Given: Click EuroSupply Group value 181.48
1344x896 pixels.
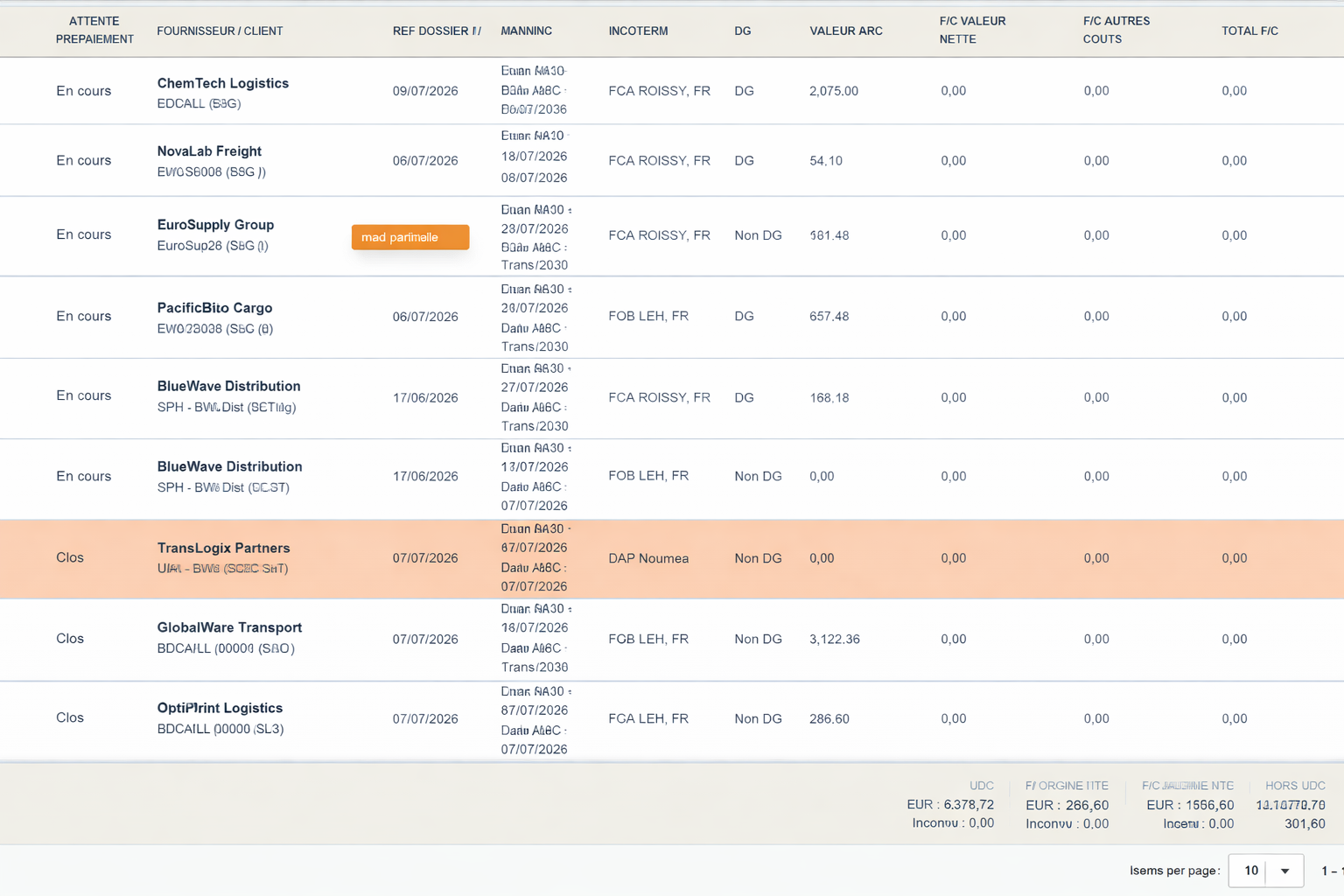Looking at the screenshot, I should (x=829, y=235).
